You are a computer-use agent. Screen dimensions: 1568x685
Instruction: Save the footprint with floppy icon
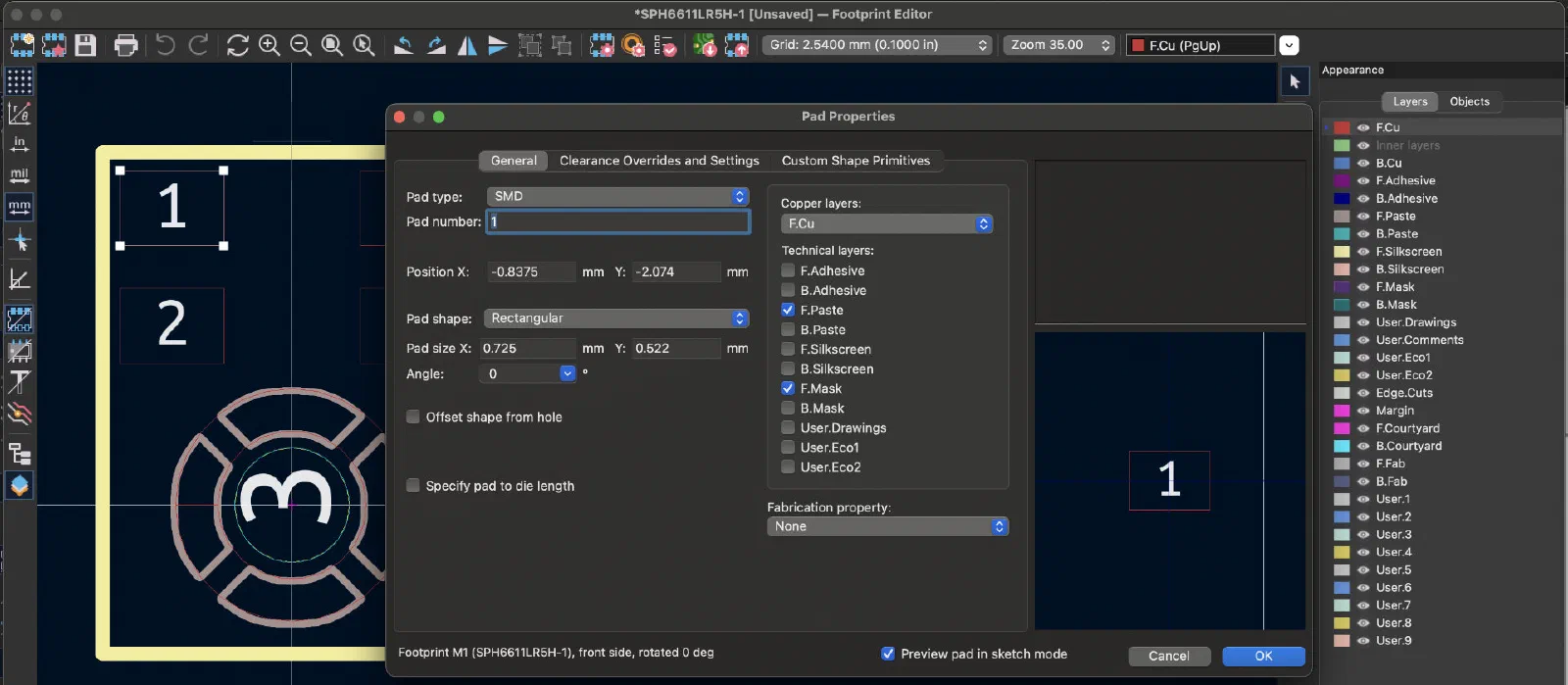click(85, 45)
